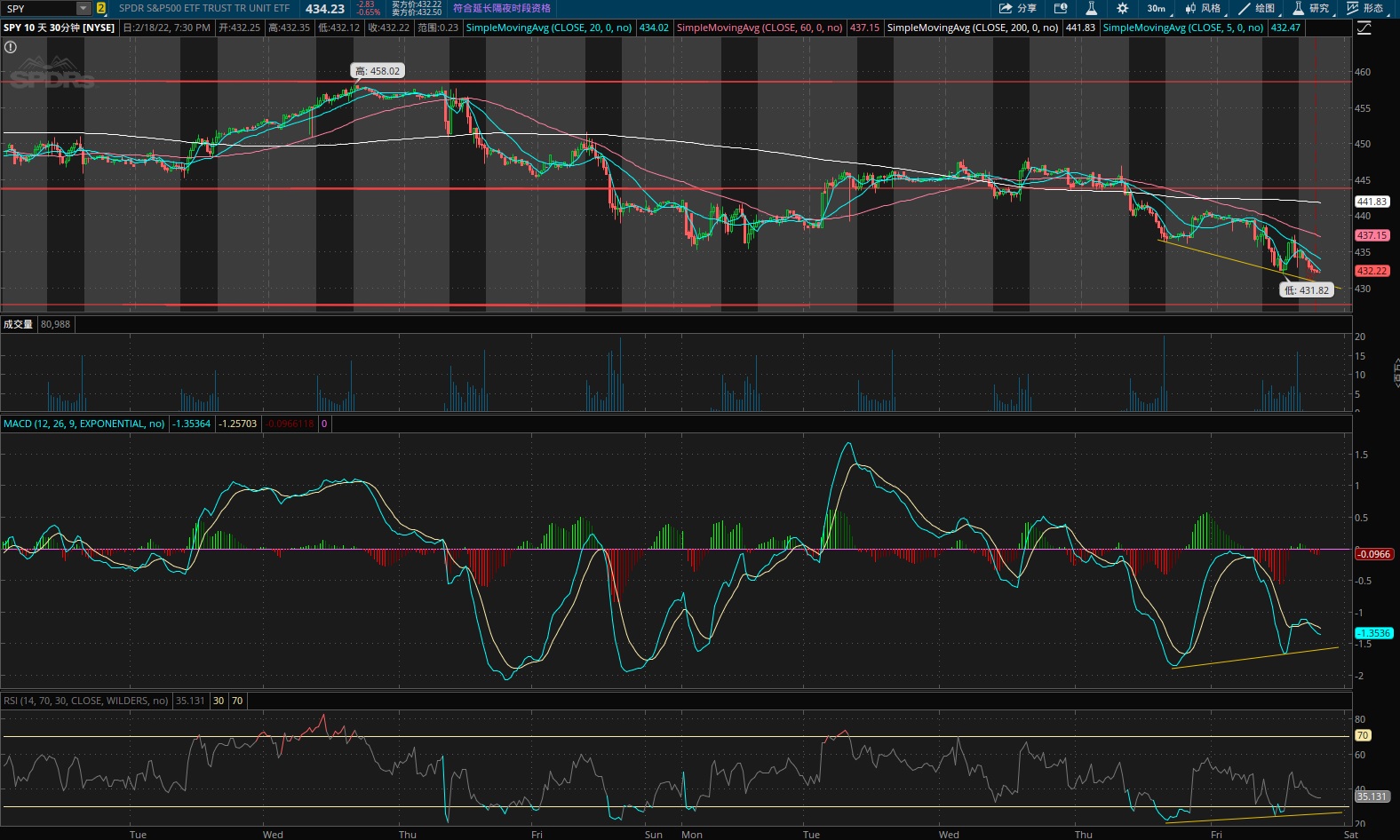Click the 437.15 pink price axis tag
This screenshot has height=840, width=1400.
[x=1372, y=235]
